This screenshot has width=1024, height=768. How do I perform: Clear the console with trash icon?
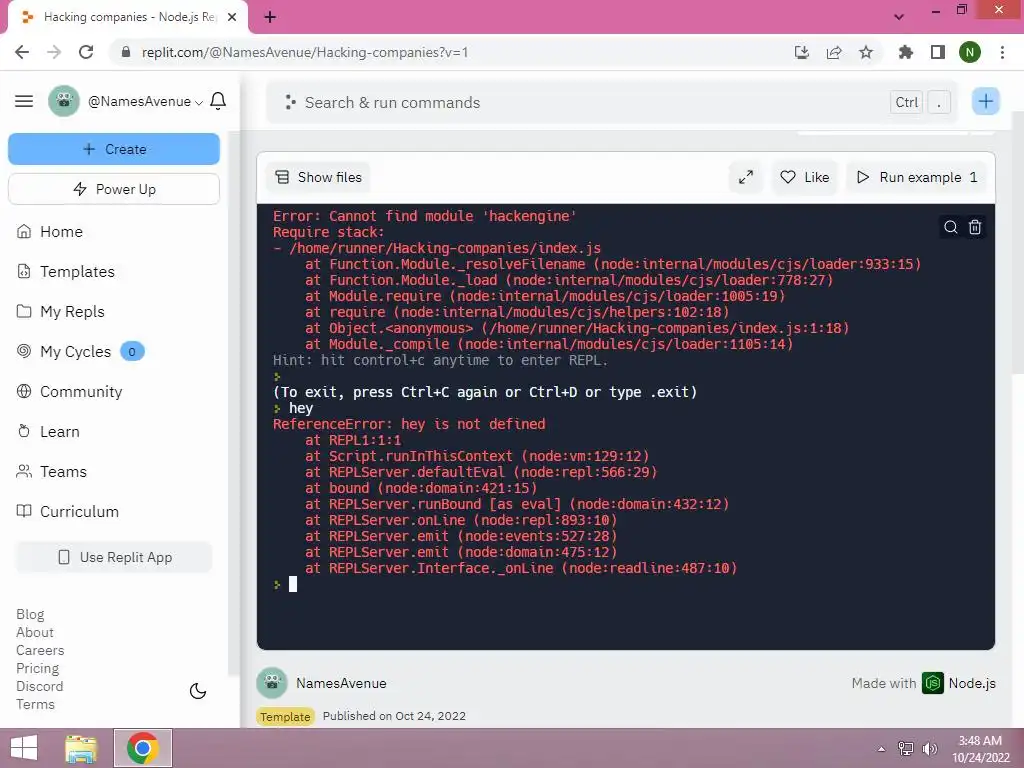click(x=974, y=227)
